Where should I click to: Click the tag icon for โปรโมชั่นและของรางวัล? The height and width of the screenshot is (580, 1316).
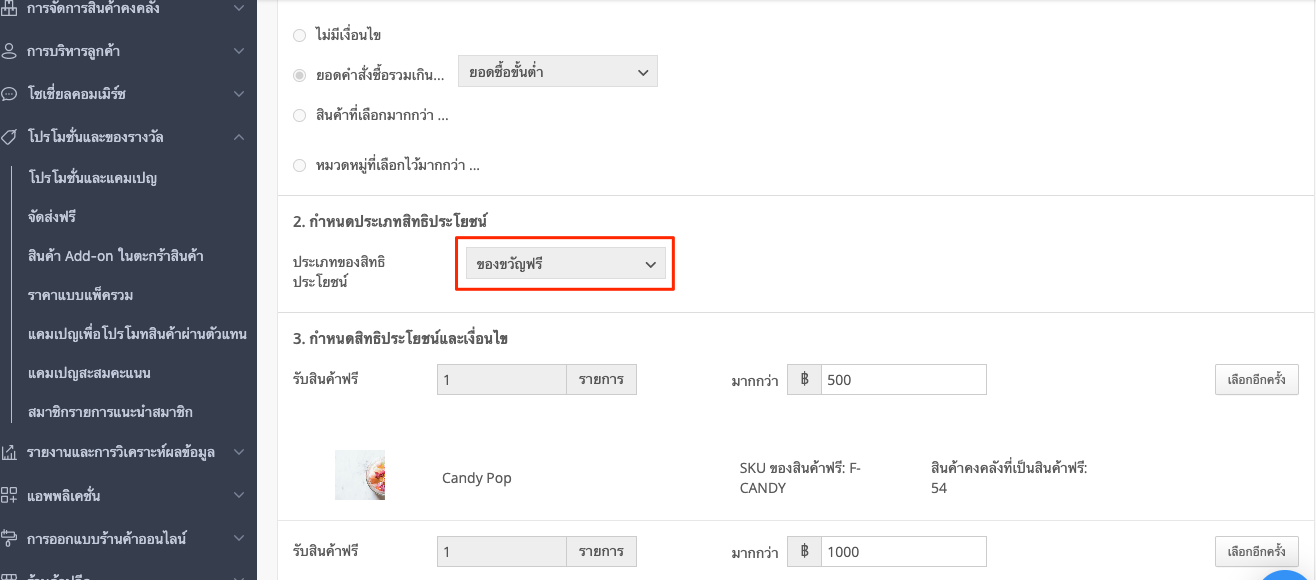[9, 137]
